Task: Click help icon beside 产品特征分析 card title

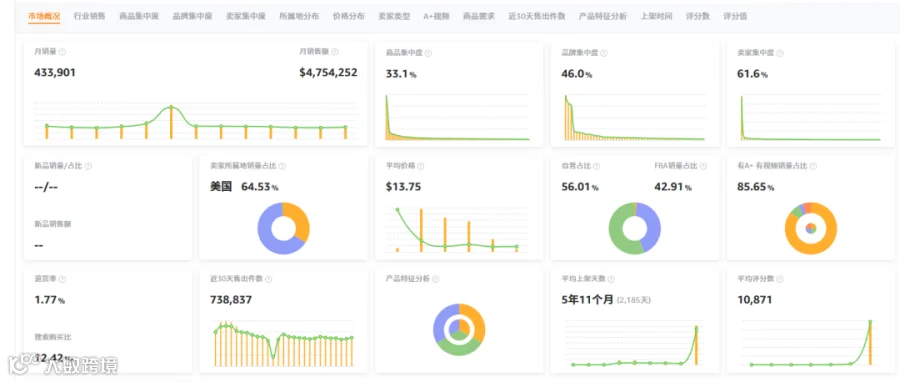Action: [436, 279]
